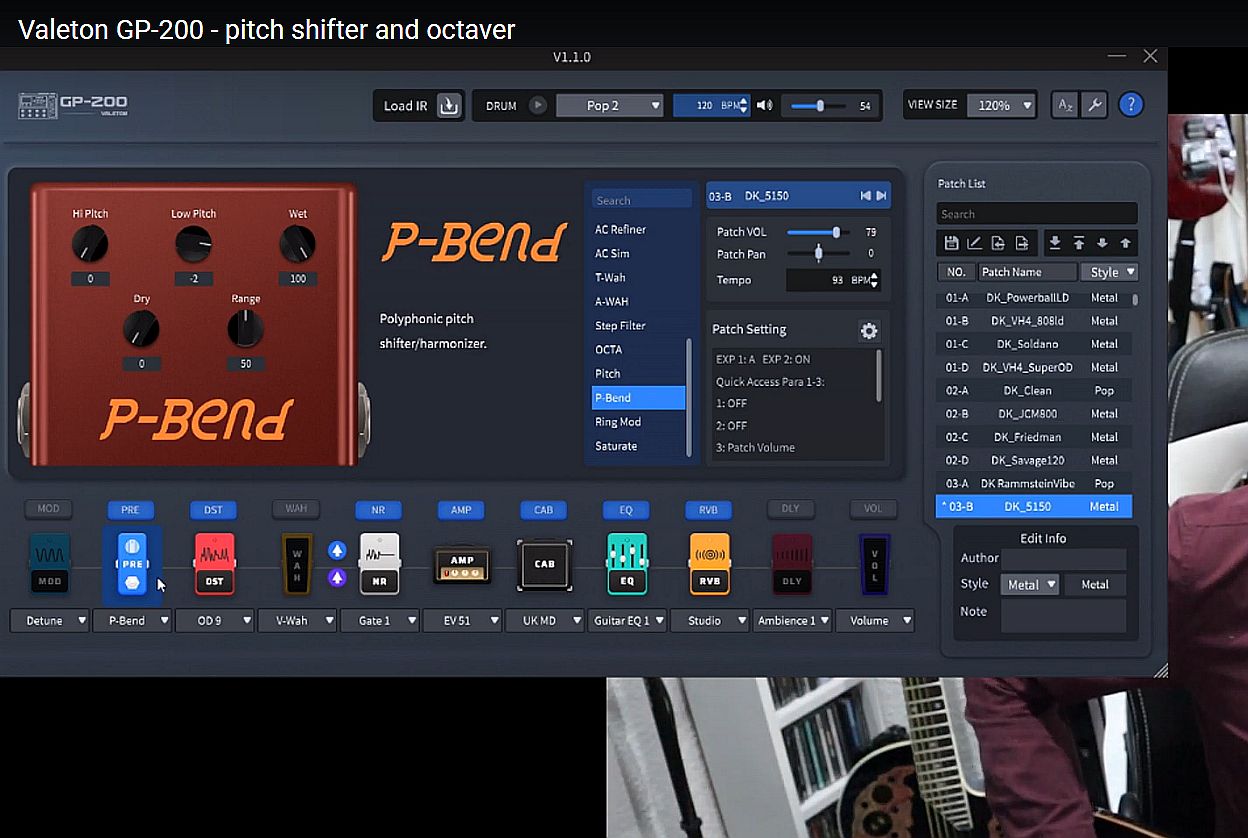This screenshot has width=1248, height=838.
Task: Select the MOD pedal in signal chain
Action: pos(48,562)
